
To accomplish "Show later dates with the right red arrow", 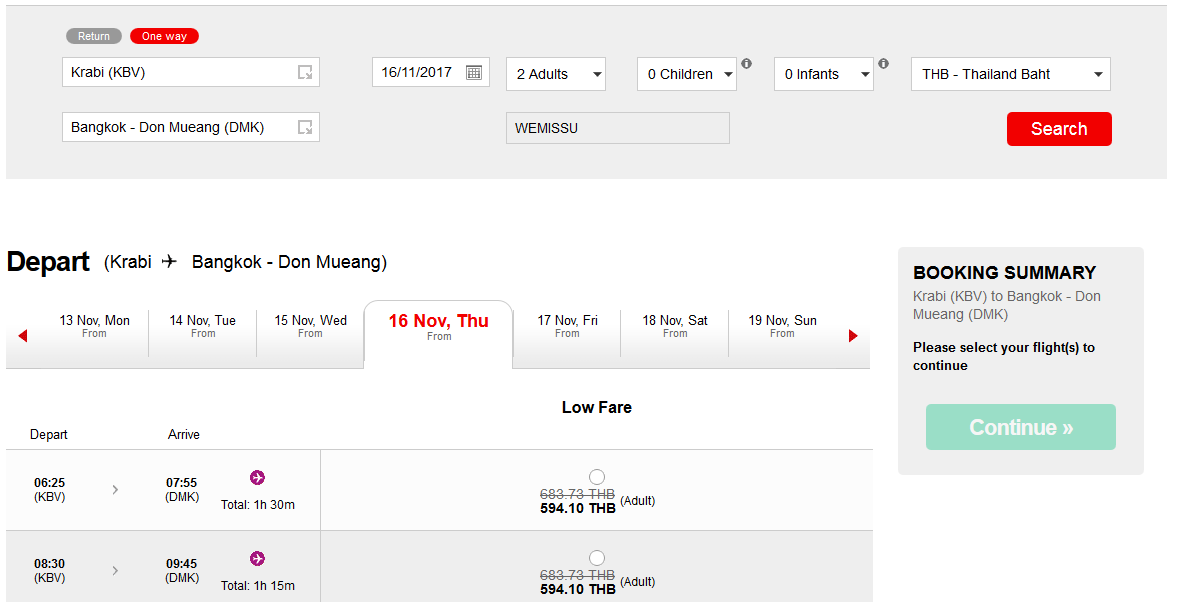I will 853,336.
